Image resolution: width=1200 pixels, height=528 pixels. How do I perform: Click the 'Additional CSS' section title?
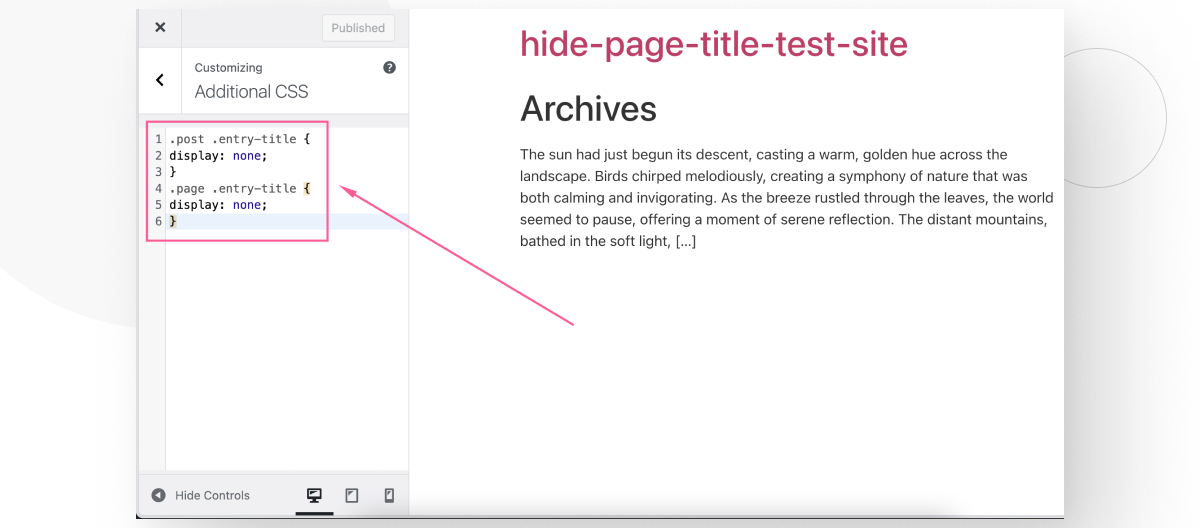251,91
